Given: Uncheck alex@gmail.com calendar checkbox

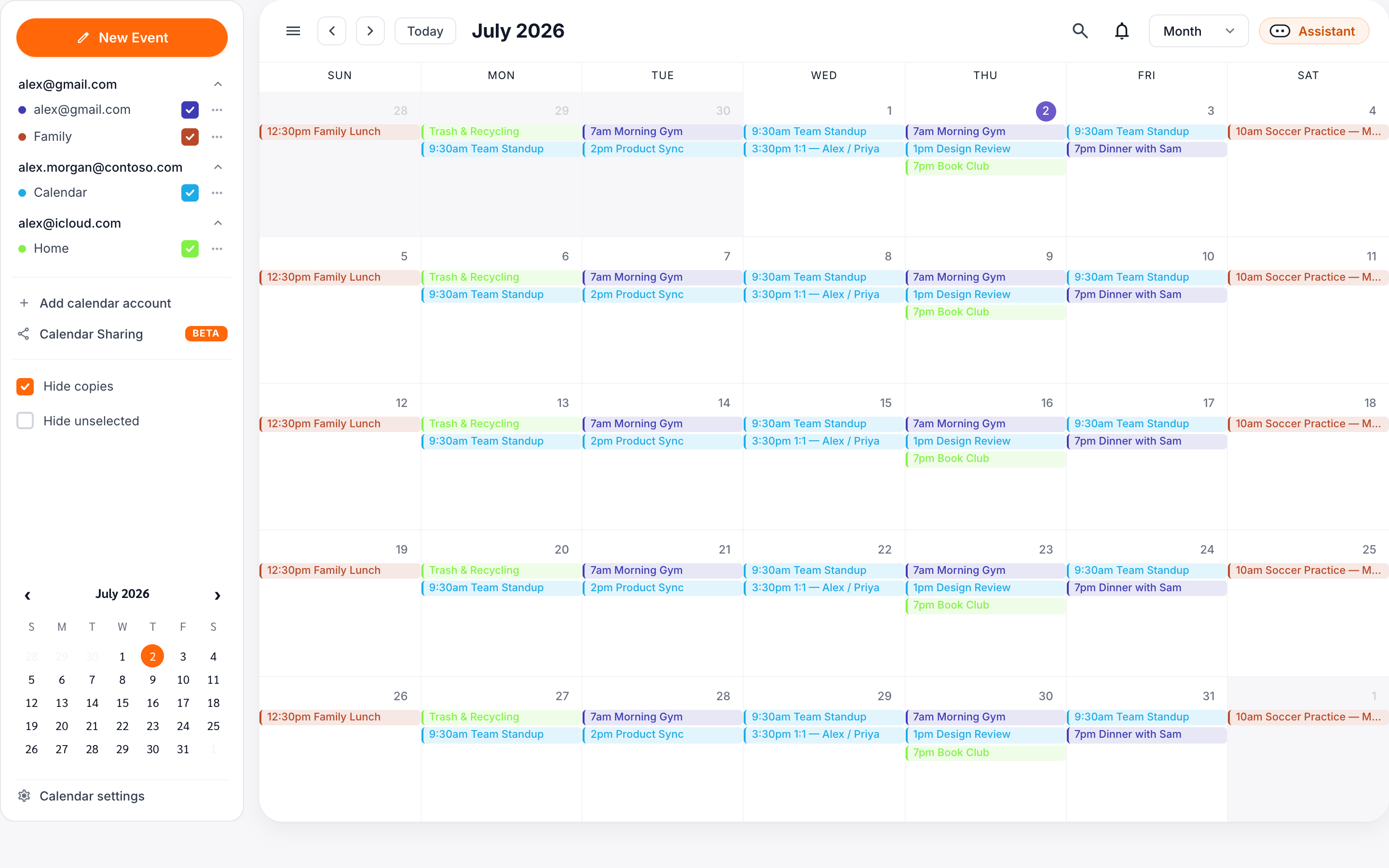Looking at the screenshot, I should (x=190, y=109).
